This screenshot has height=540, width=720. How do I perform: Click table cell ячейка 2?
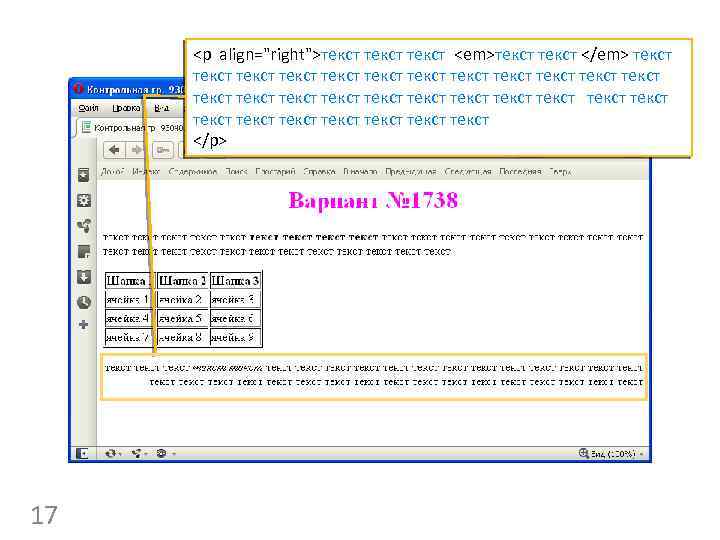point(183,299)
